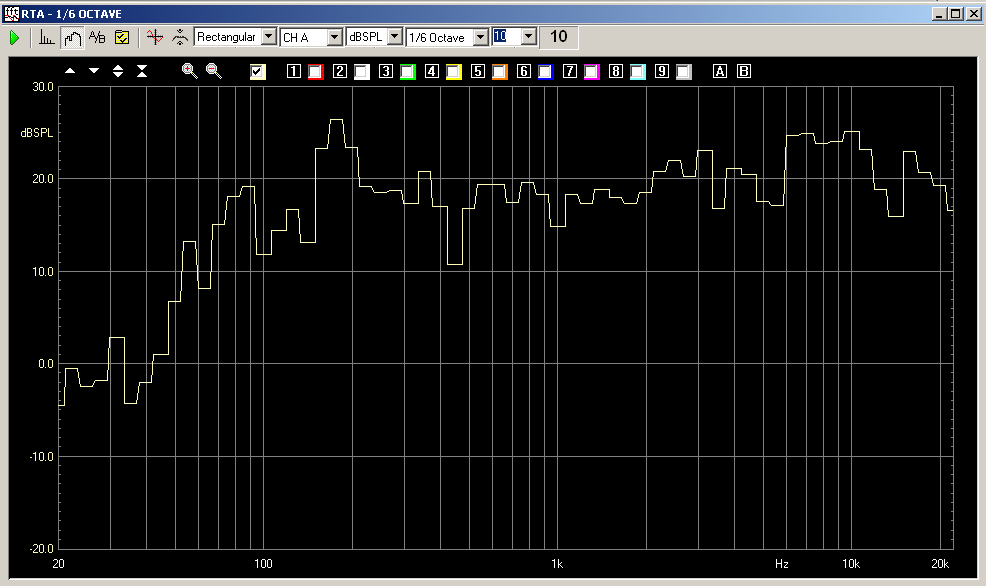Image resolution: width=986 pixels, height=586 pixels.
Task: Start the RTA with green play button
Action: 15,37
